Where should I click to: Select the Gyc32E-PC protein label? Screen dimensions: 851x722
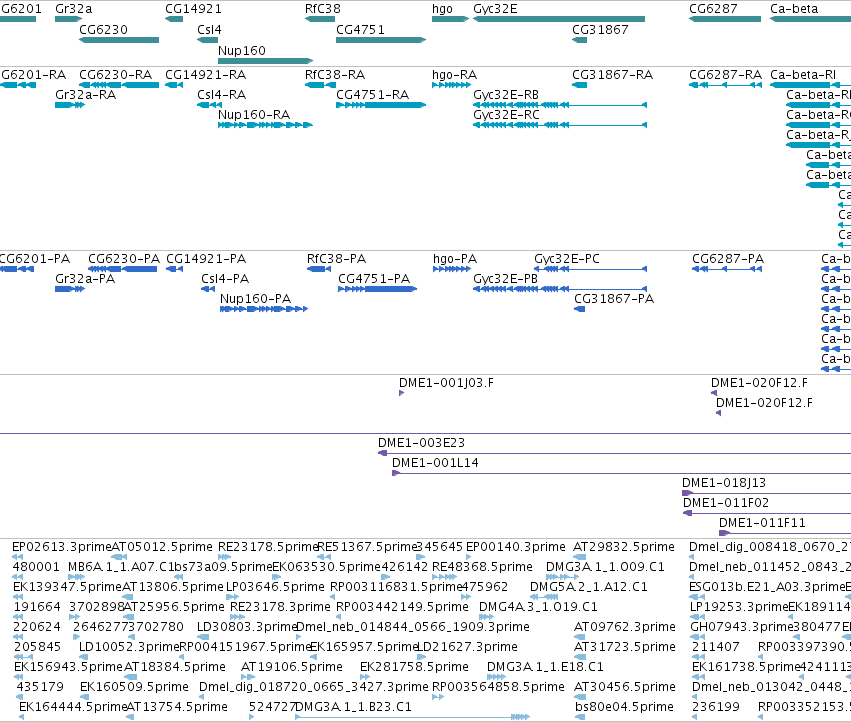pyautogui.click(x=567, y=259)
